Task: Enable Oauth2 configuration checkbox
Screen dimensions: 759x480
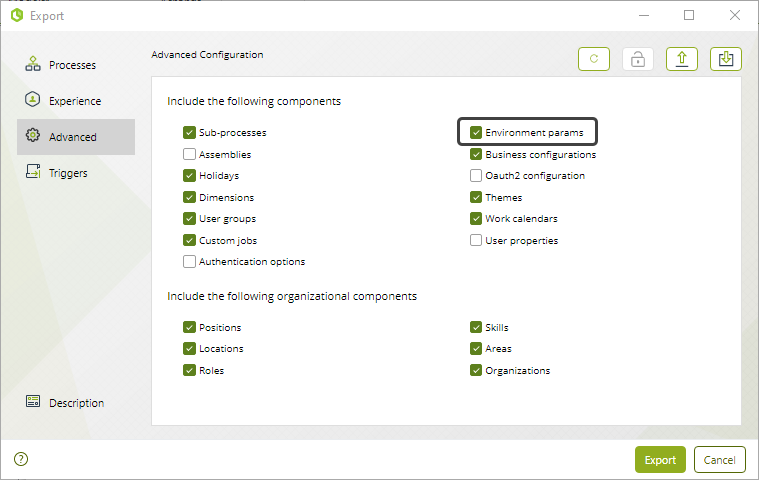Action: pos(476,175)
